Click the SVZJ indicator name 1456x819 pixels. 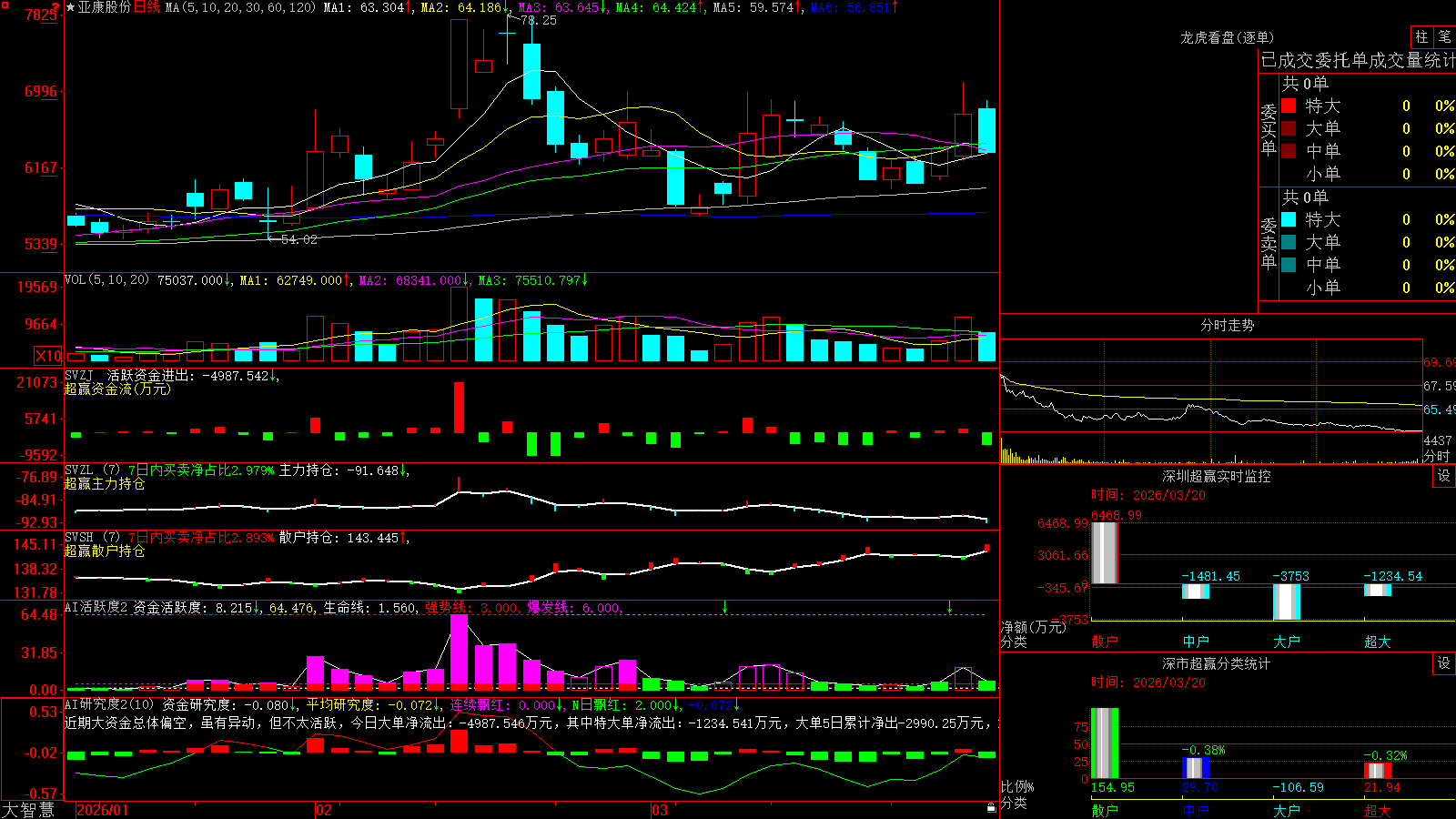coord(79,375)
